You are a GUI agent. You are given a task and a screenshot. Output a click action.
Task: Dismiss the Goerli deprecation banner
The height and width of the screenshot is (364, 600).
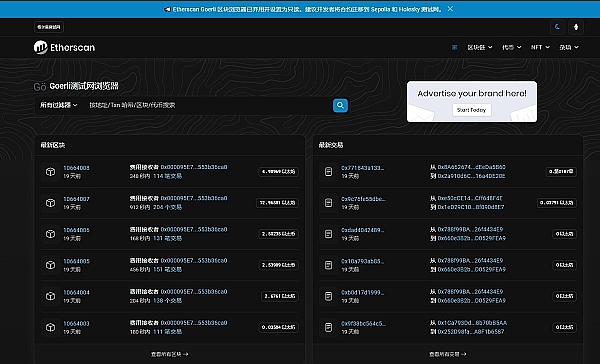pyautogui.click(x=450, y=9)
